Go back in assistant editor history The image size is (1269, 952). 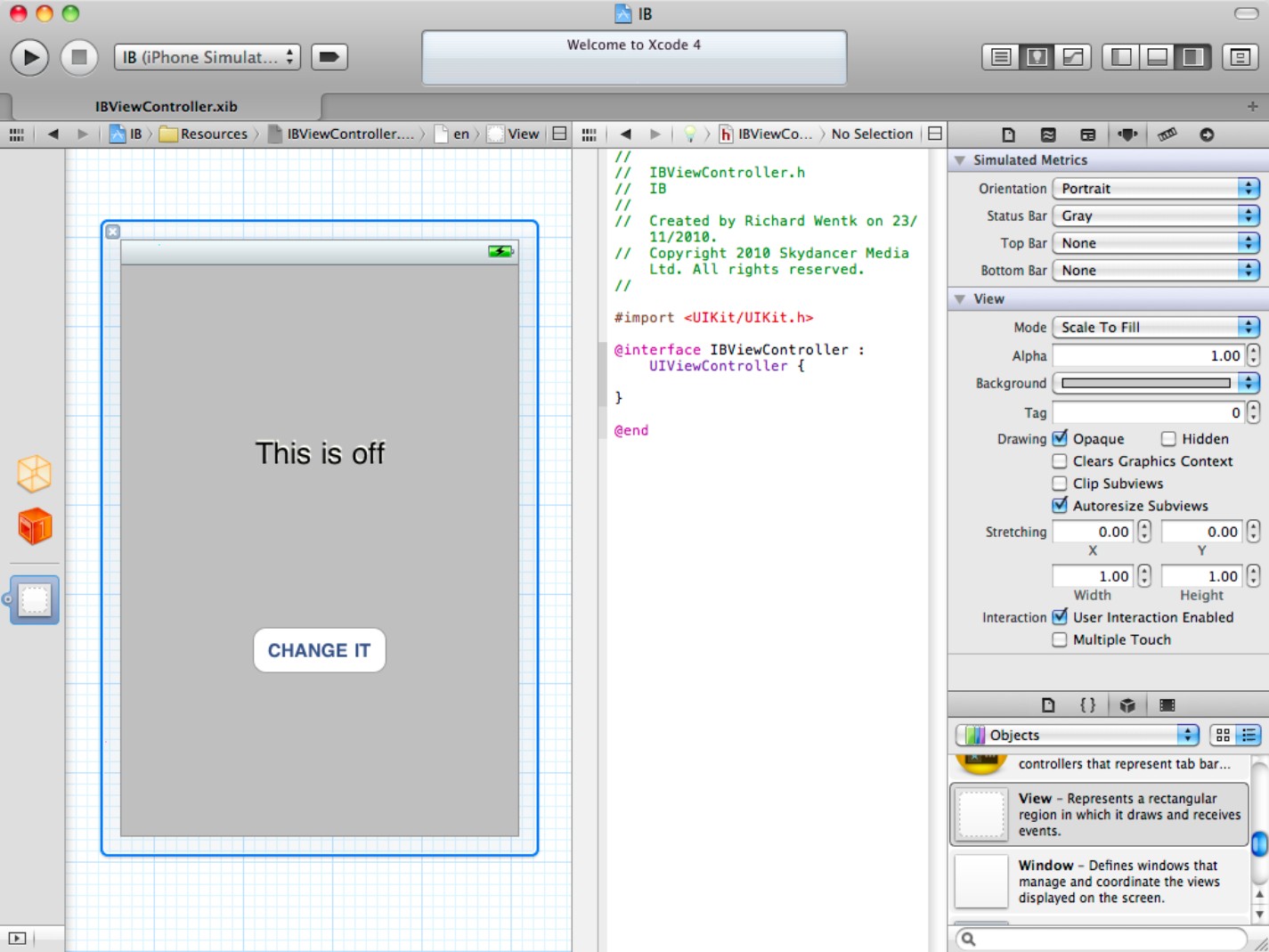tap(625, 134)
